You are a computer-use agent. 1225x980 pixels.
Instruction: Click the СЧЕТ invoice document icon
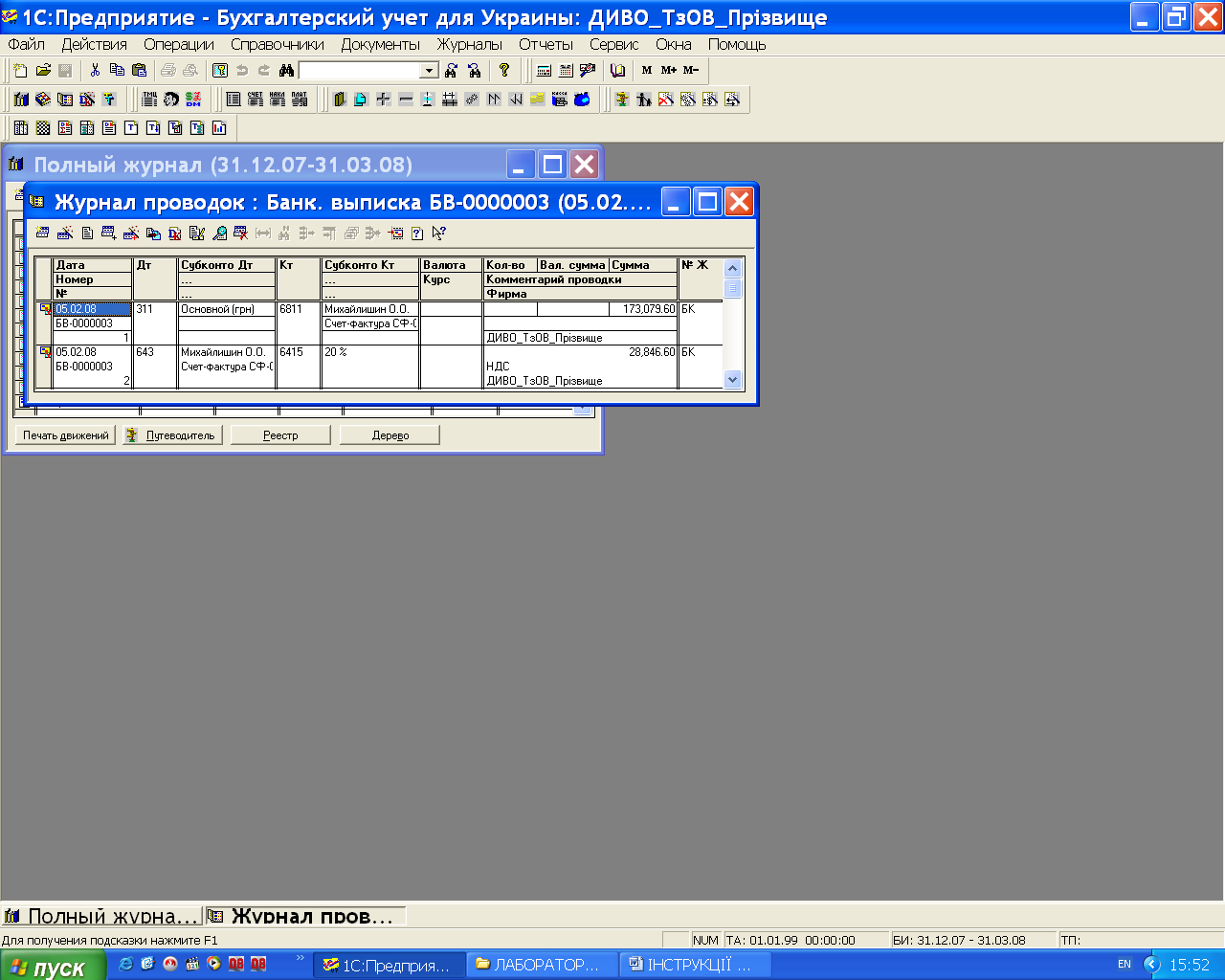click(256, 100)
